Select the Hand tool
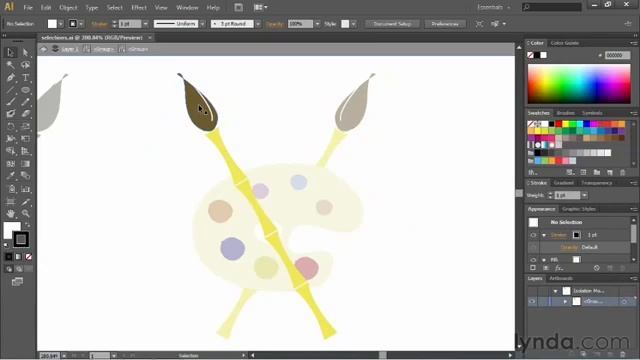 click(x=11, y=213)
